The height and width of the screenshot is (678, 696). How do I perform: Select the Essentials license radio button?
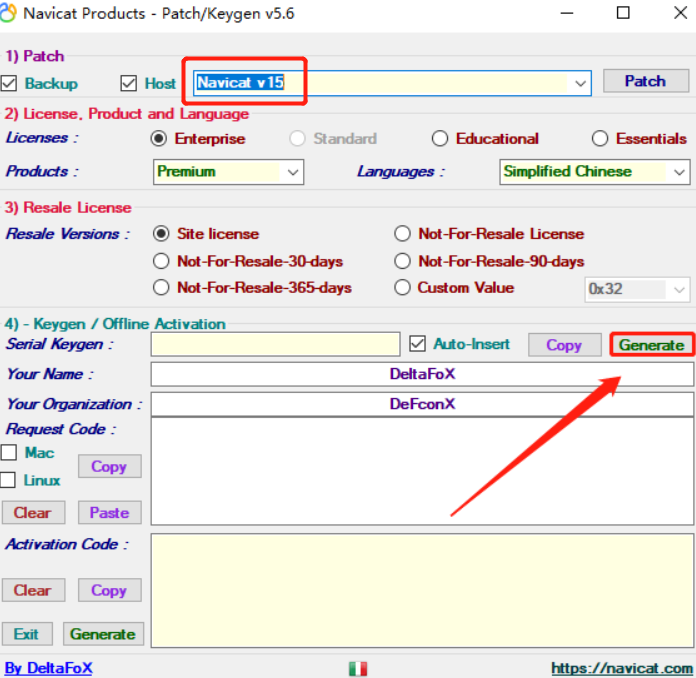click(600, 139)
